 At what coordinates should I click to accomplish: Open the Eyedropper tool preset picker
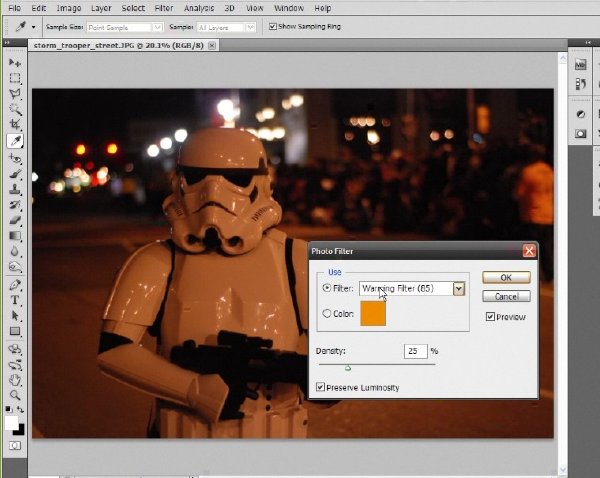[x=33, y=27]
